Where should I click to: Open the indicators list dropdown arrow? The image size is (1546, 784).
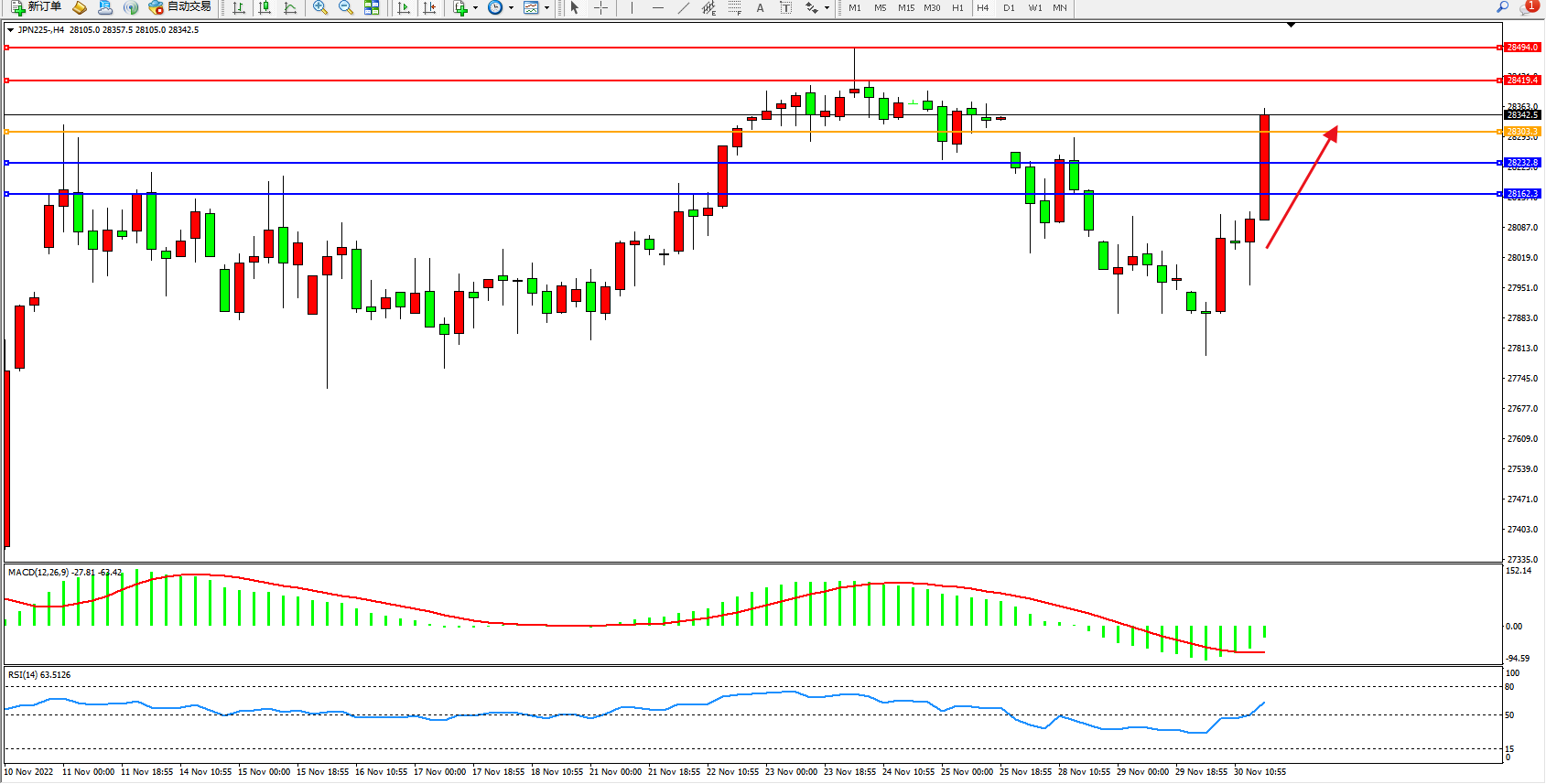coord(475,8)
